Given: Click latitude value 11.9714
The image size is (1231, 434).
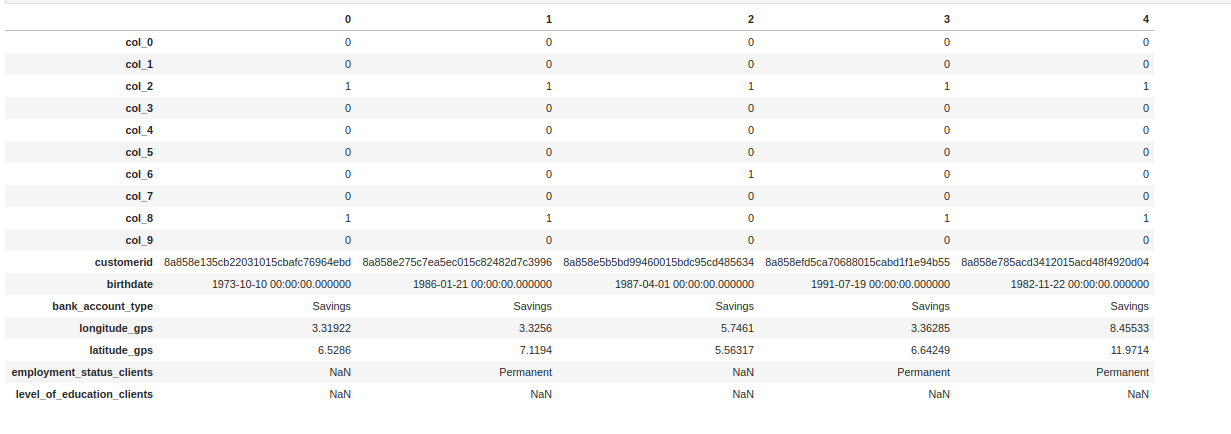Looking at the screenshot, I should tap(1130, 350).
